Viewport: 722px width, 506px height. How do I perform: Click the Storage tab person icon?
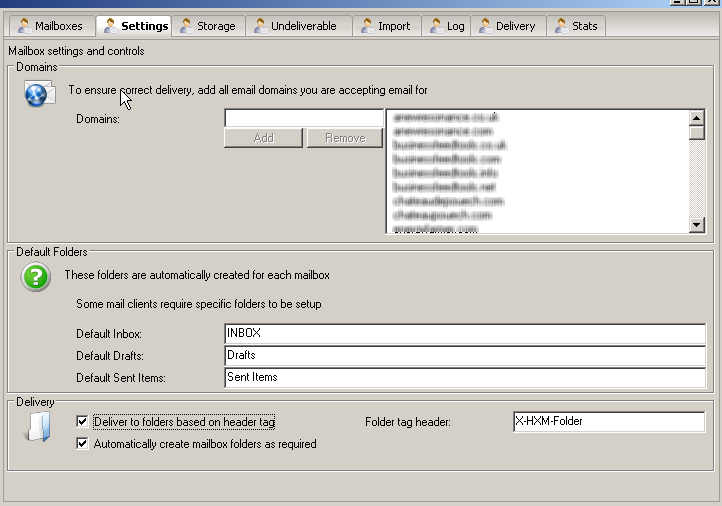click(186, 26)
